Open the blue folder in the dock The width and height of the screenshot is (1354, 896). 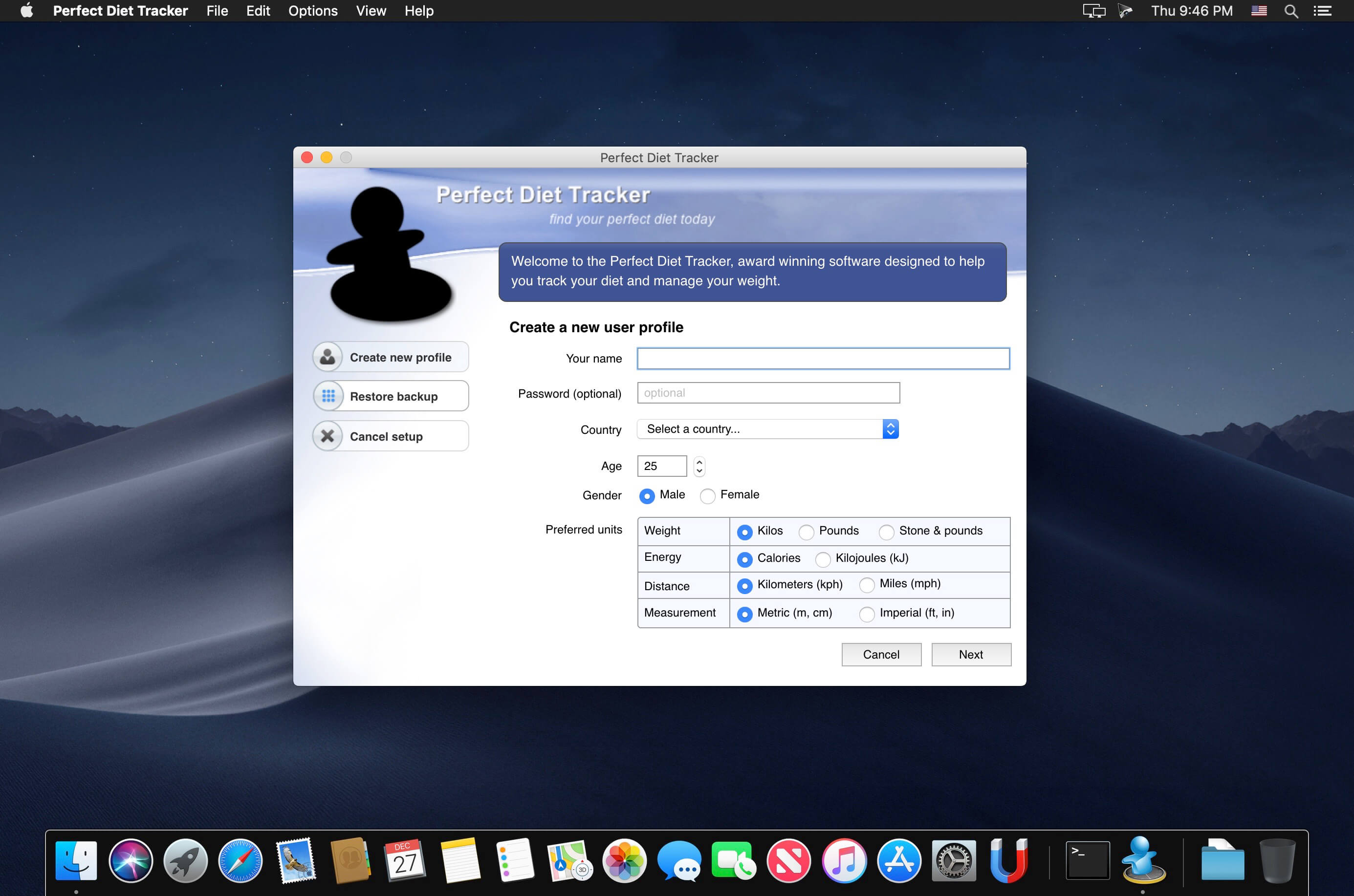pos(1223,860)
